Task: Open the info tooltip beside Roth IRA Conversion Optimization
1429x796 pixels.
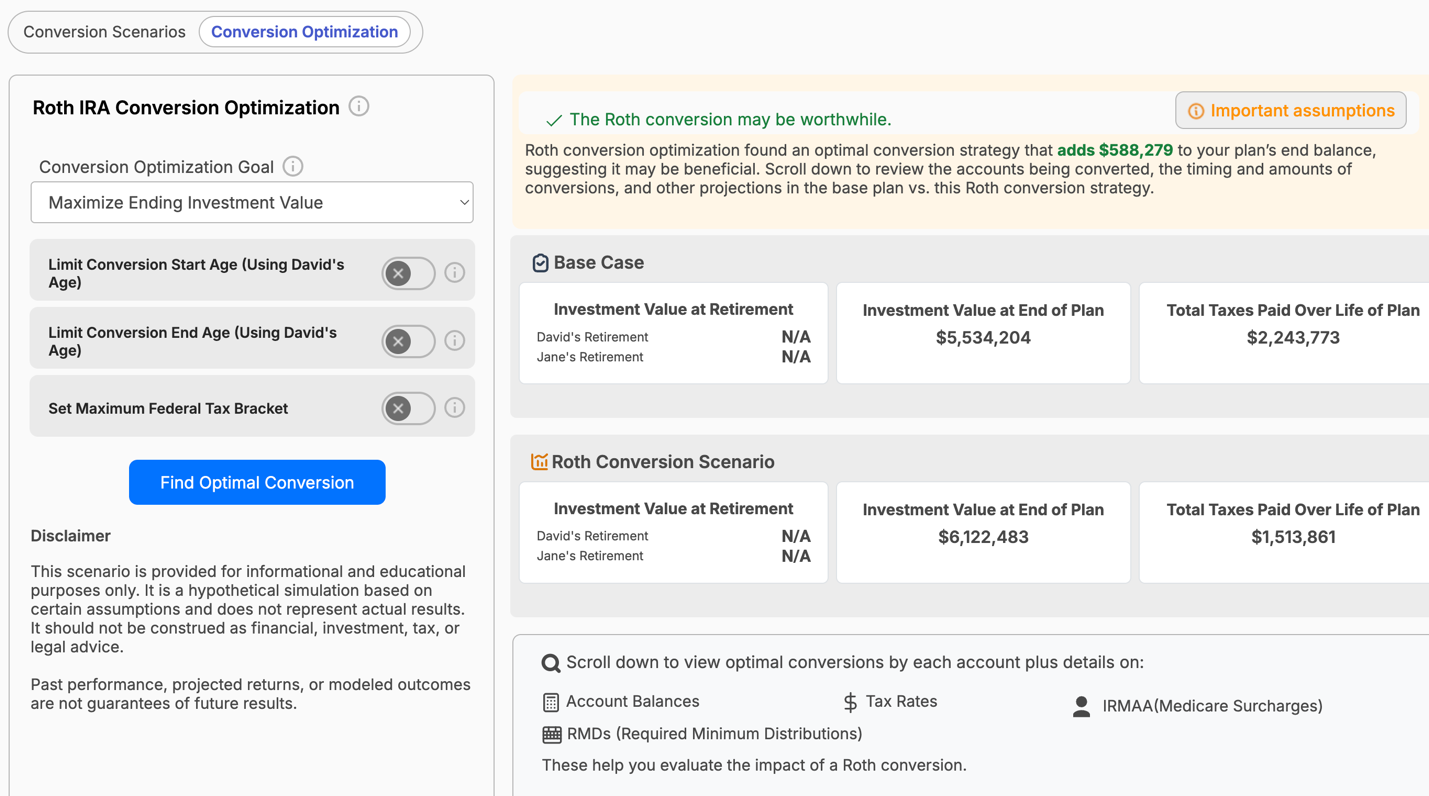Action: pyautogui.click(x=358, y=106)
